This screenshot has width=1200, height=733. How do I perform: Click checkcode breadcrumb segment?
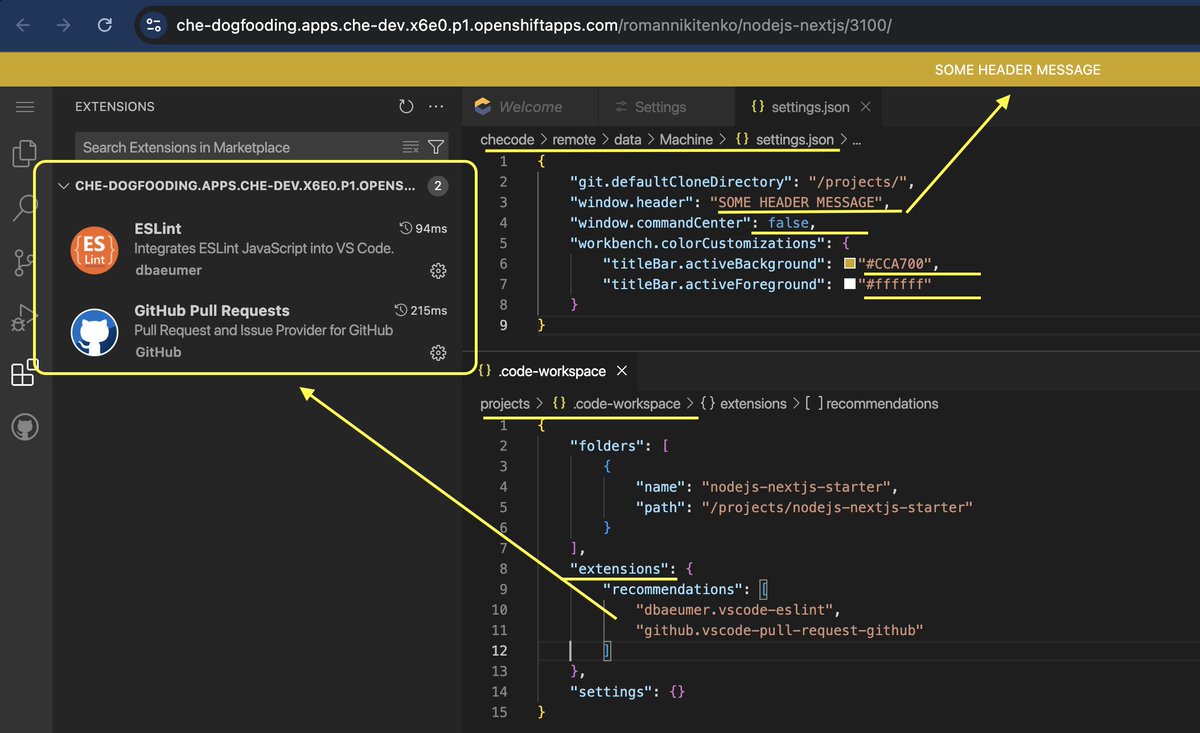[508, 140]
